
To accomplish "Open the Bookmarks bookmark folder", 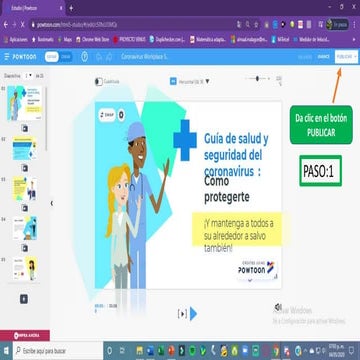I will [x=42, y=39].
